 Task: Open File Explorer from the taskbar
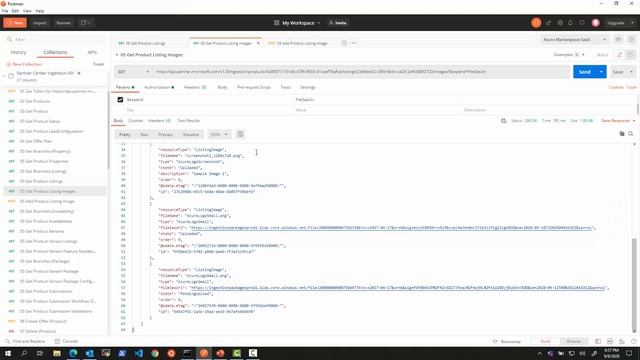click(x=57, y=353)
